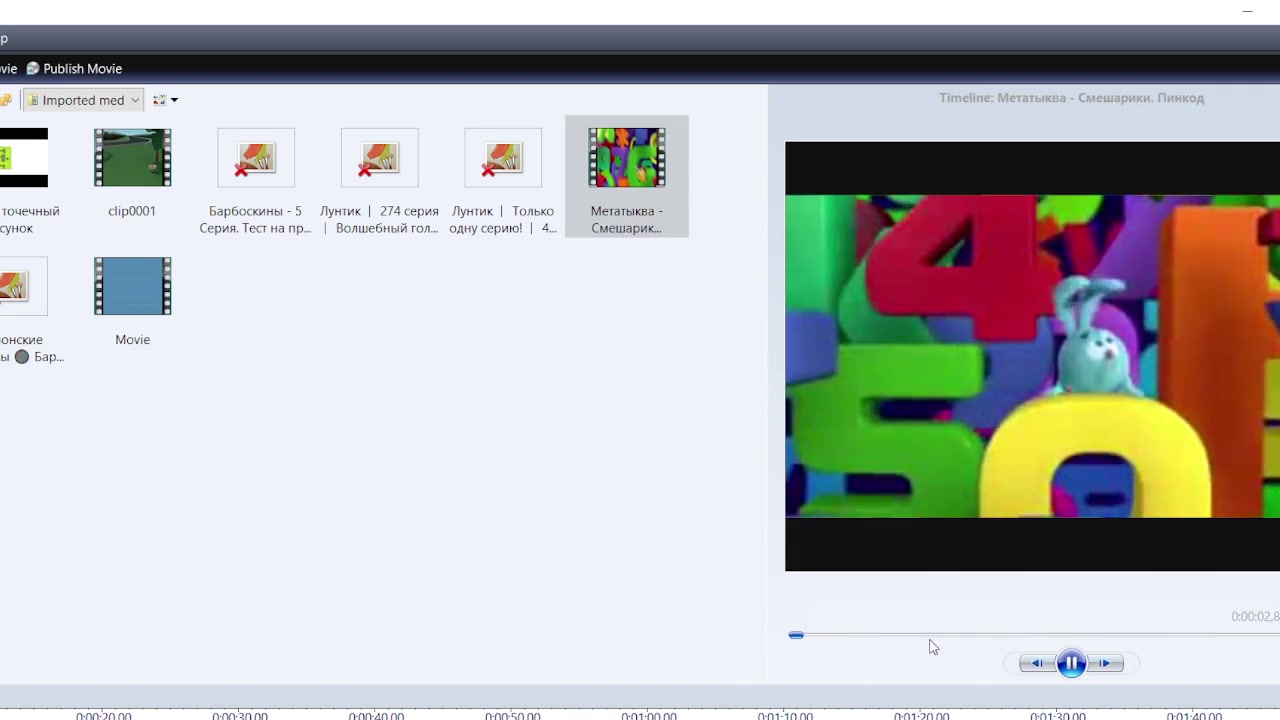Select the Метатыква Смешарики clip
The height and width of the screenshot is (720, 1280).
(x=626, y=158)
